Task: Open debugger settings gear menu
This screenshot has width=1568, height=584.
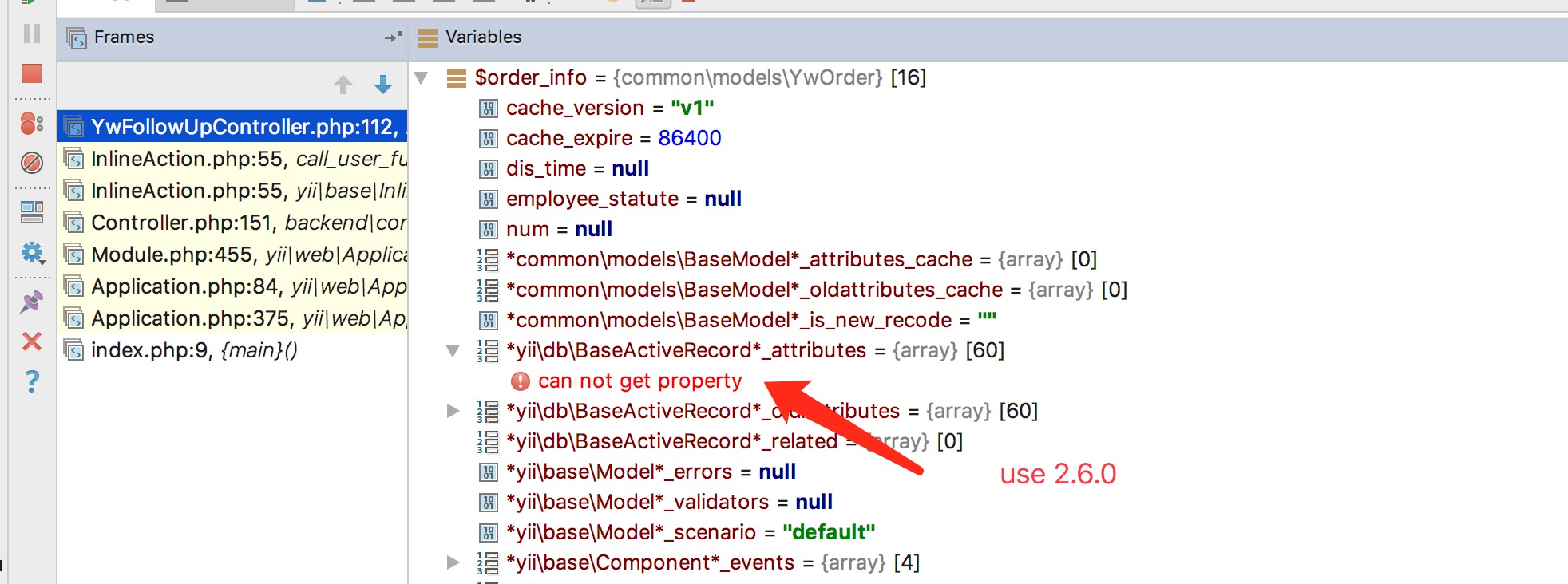Action: click(32, 254)
